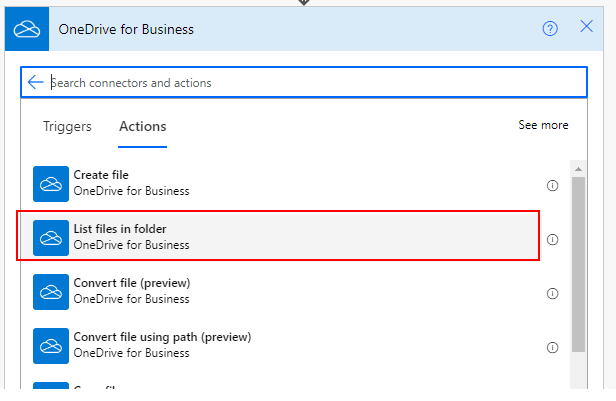Click OneDrive icon beside List files in folder
This screenshot has height=401, width=616.
(51, 238)
